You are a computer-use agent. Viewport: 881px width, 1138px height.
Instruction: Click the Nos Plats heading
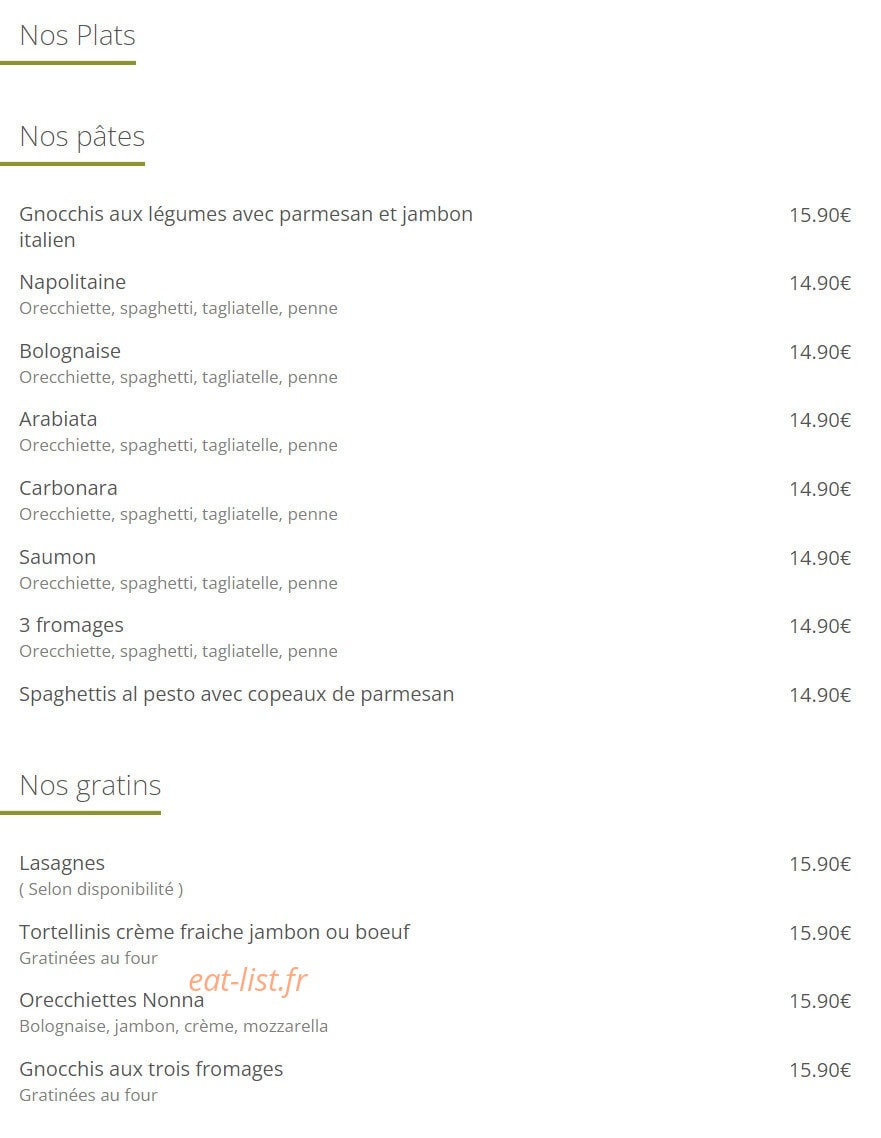pyautogui.click(x=78, y=36)
